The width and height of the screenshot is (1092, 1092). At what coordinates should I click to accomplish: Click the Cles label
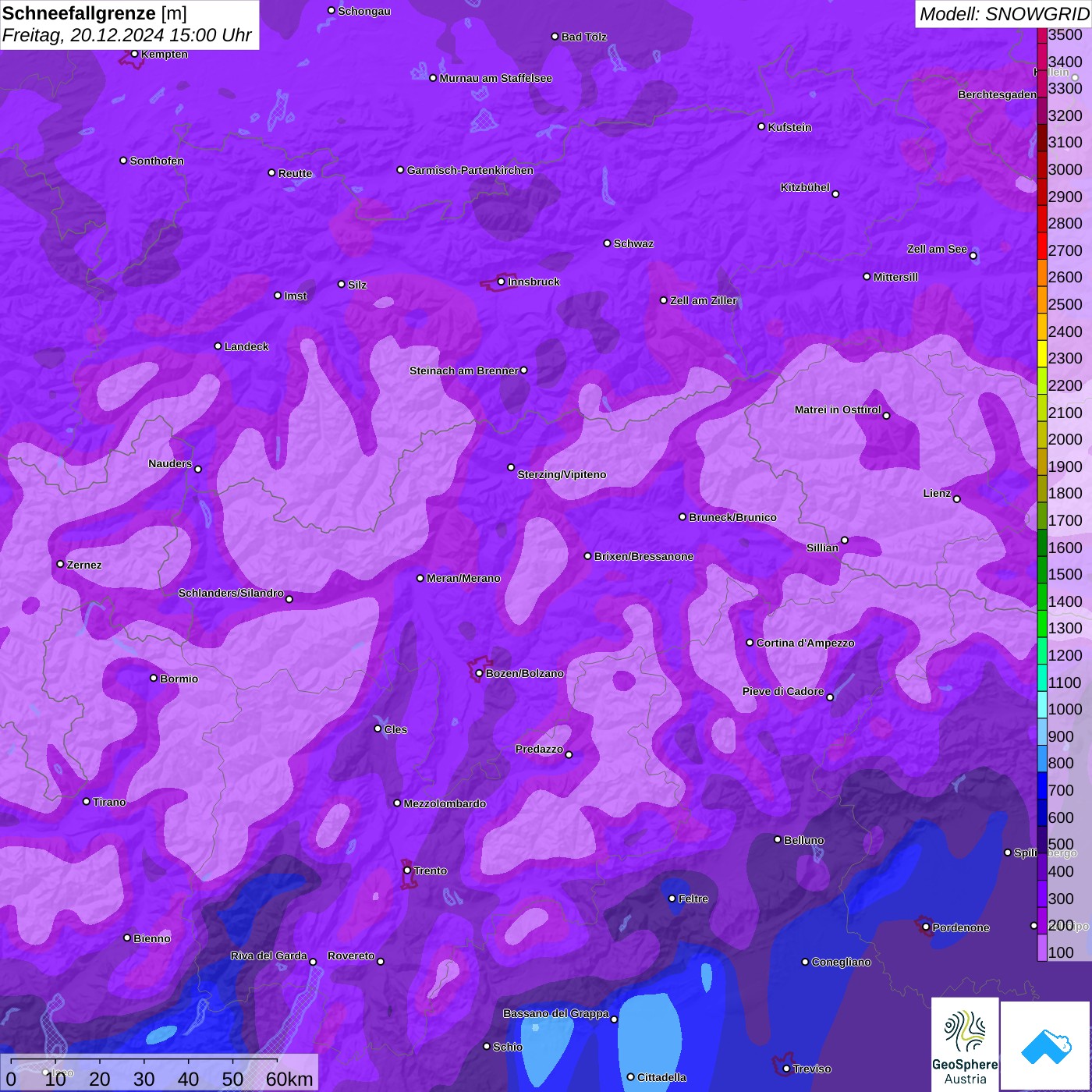coord(395,729)
